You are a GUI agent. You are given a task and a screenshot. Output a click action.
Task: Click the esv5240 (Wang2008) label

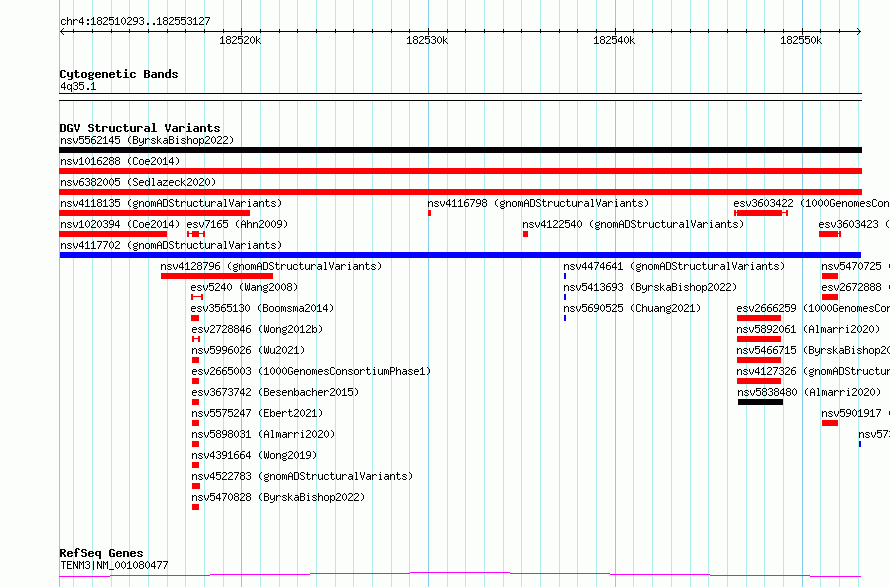[x=244, y=287]
